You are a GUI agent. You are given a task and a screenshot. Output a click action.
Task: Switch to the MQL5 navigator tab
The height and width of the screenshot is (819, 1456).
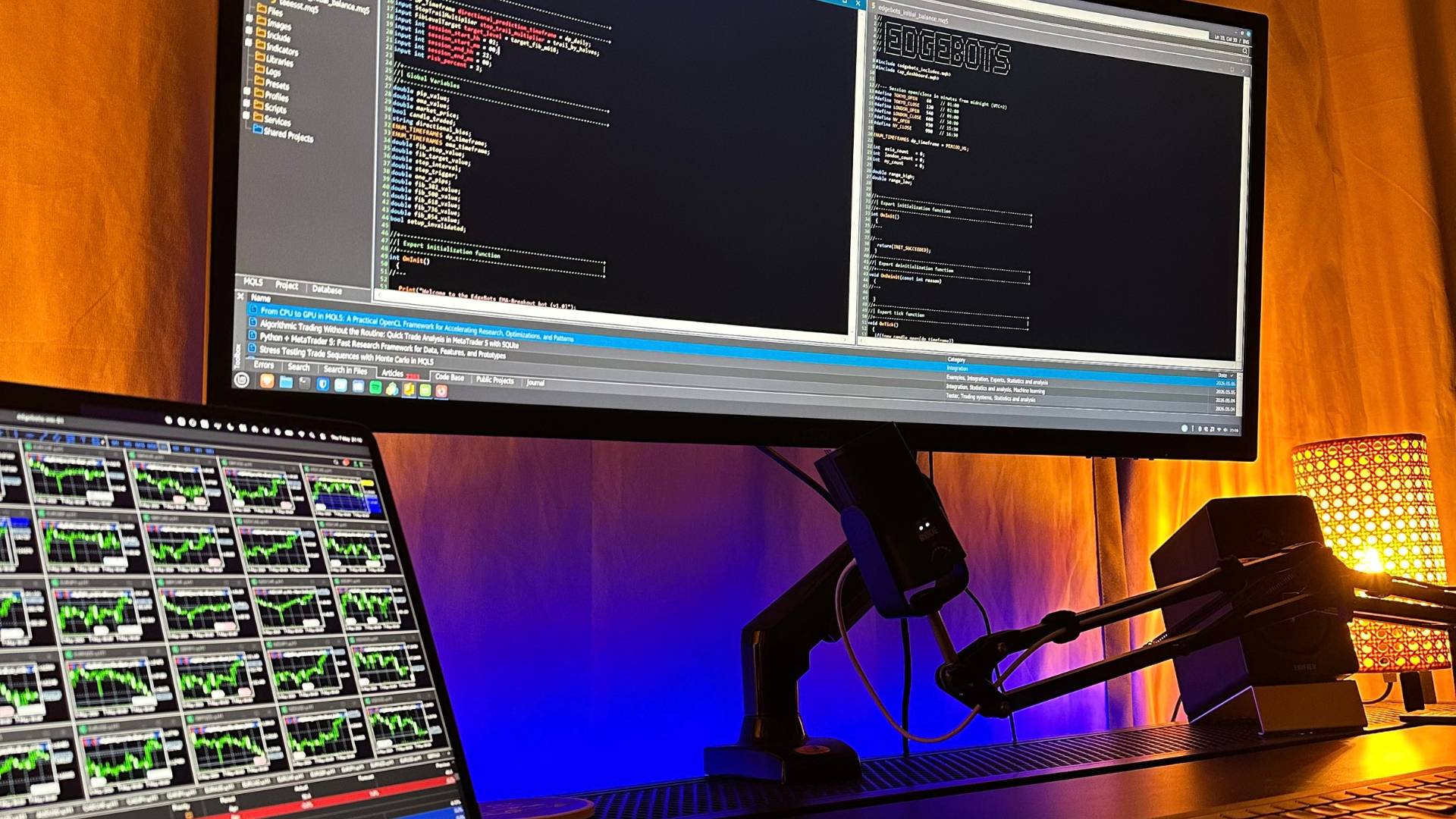point(253,282)
